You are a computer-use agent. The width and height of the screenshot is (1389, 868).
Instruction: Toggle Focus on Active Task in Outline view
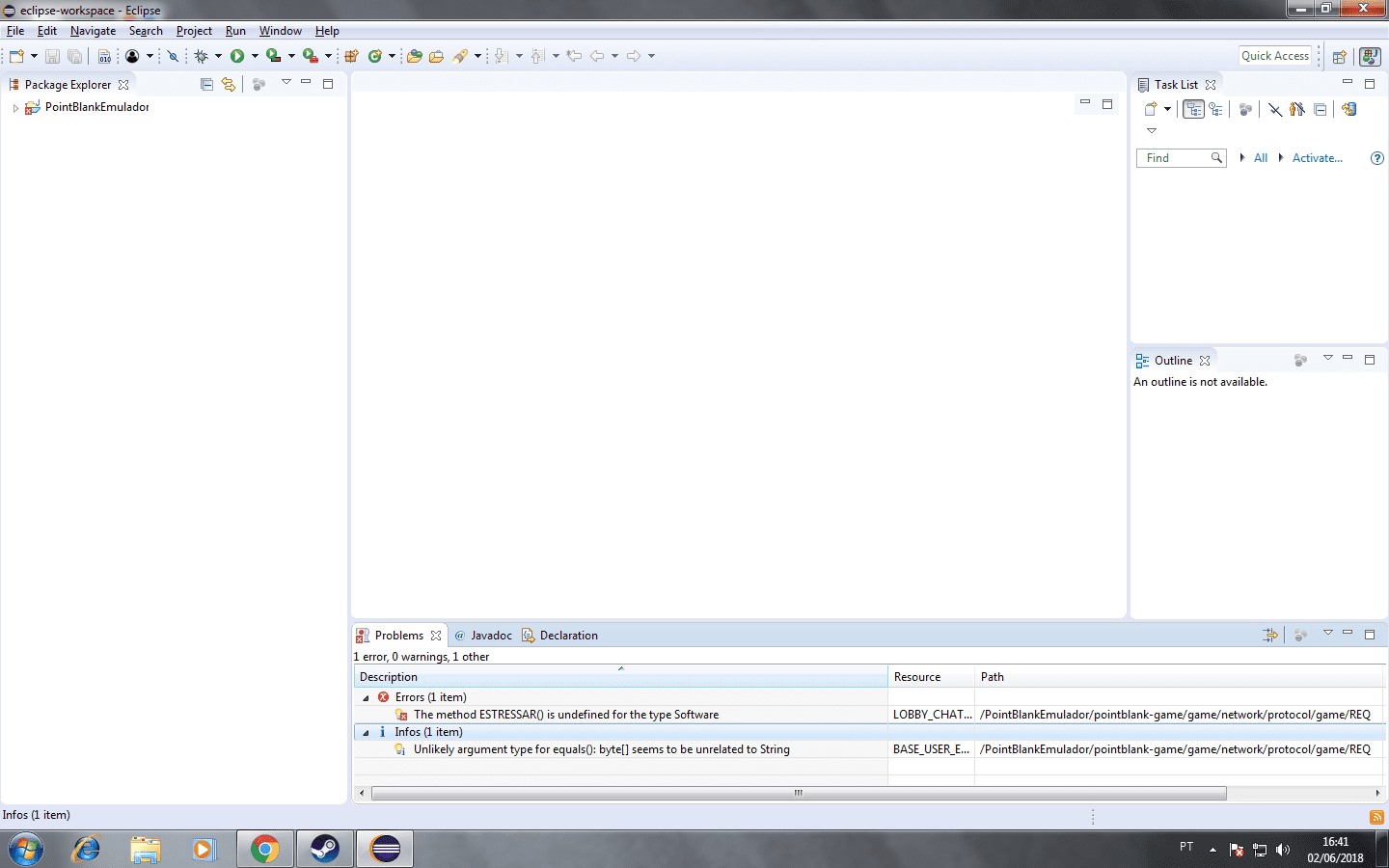tap(1300, 360)
